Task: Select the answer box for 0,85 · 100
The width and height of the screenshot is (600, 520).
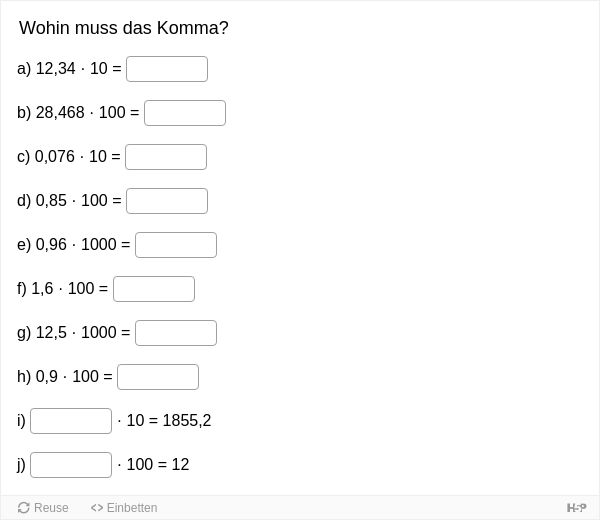Action: point(167,201)
